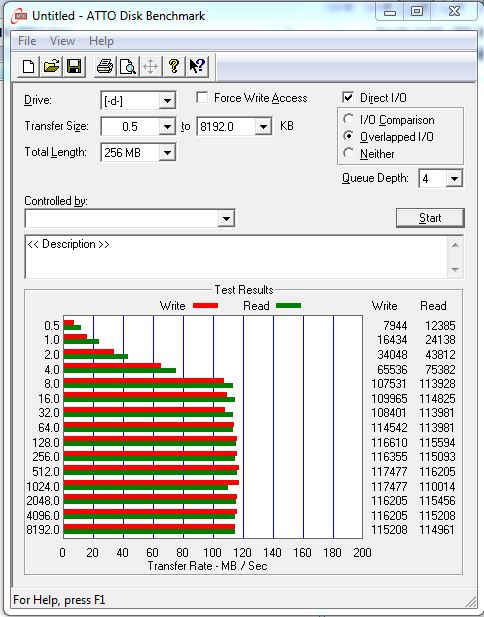Open the File menu
This screenshot has height=617, width=484.
pyautogui.click(x=27, y=41)
